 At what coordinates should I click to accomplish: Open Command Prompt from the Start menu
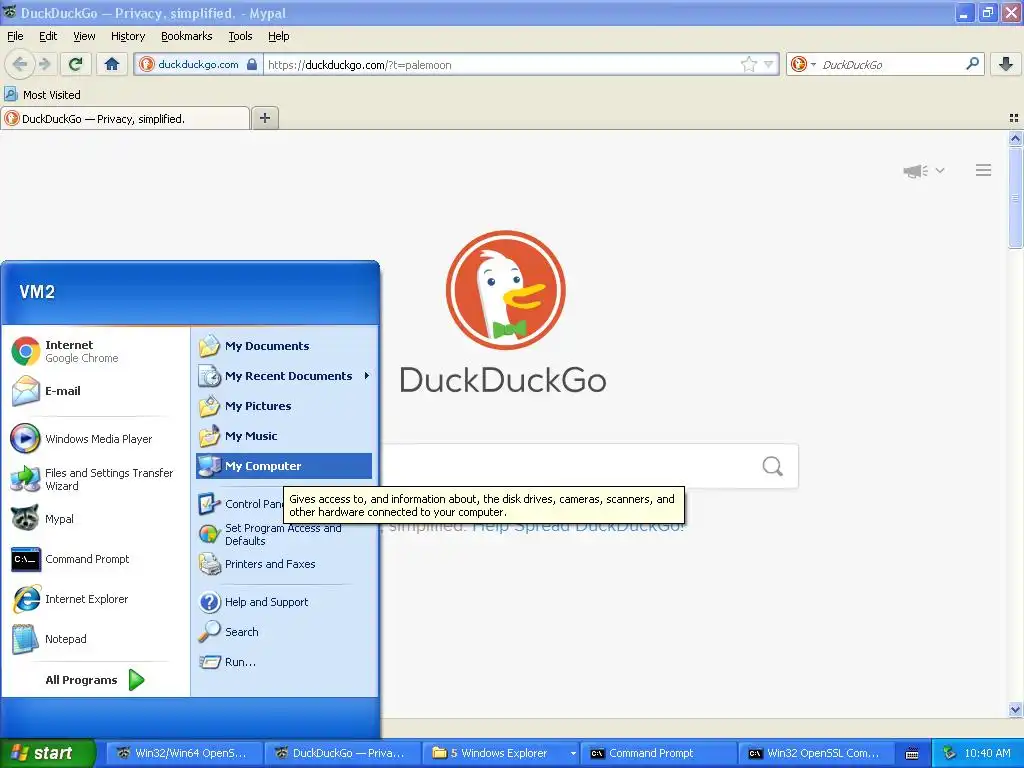(x=95, y=559)
